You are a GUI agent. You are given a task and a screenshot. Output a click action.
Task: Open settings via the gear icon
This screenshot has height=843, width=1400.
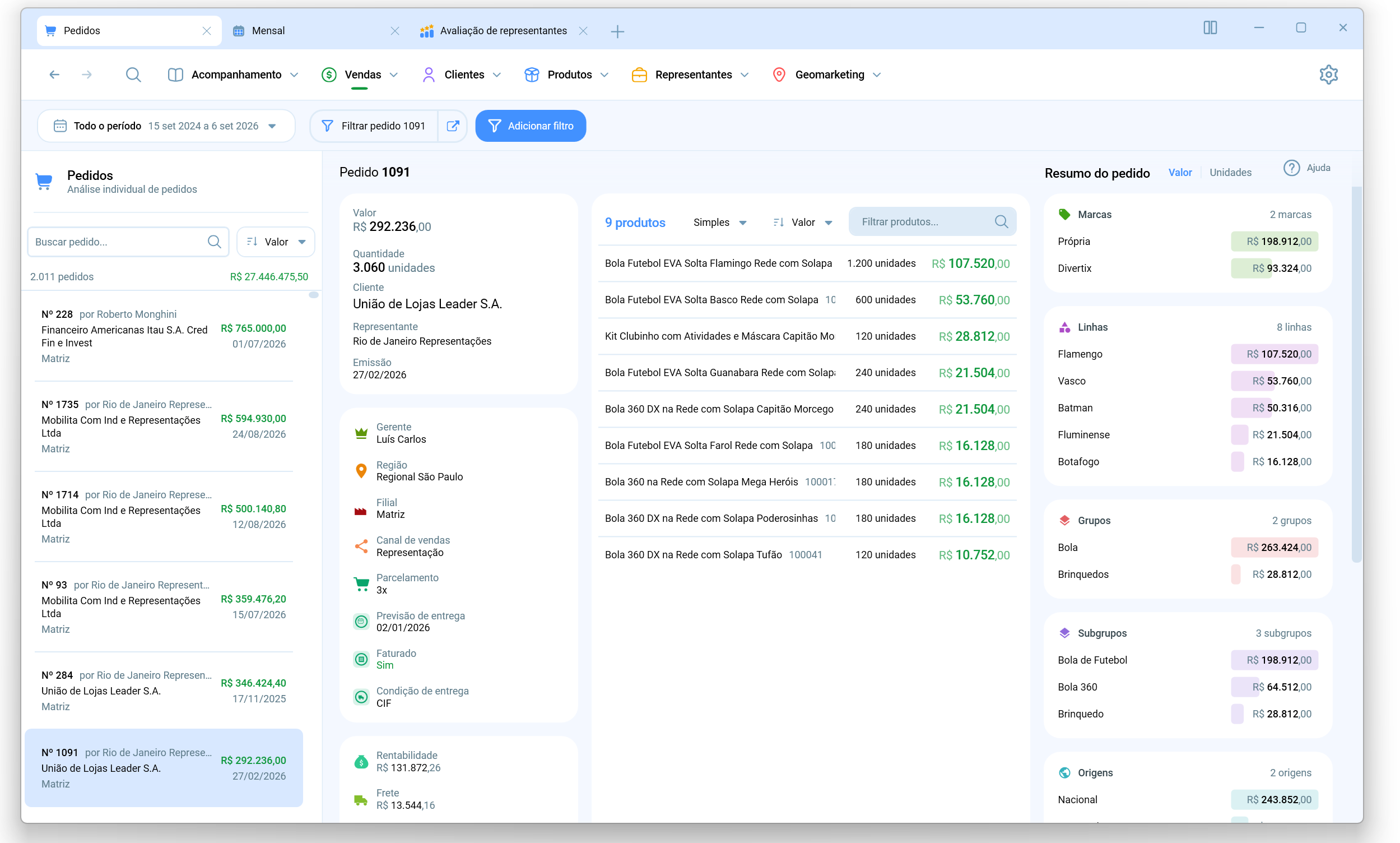pyautogui.click(x=1328, y=75)
